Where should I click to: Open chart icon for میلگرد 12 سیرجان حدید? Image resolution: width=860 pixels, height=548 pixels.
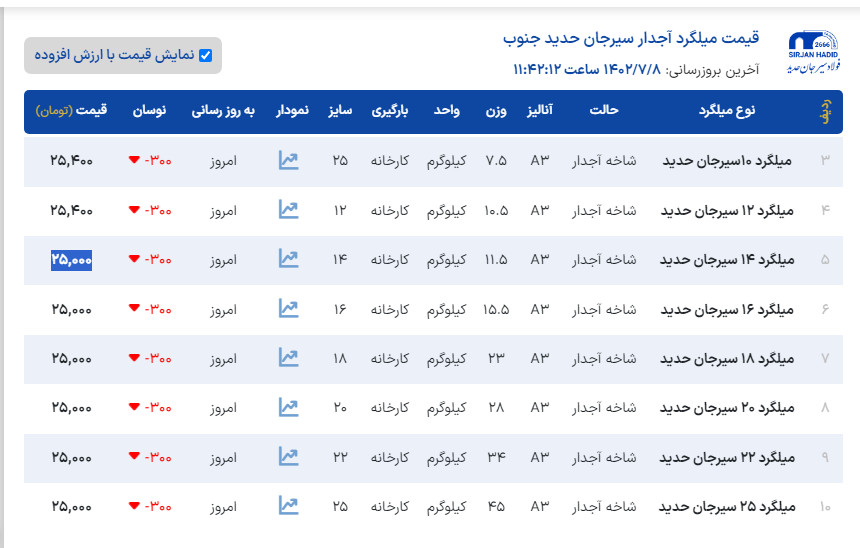[288, 210]
